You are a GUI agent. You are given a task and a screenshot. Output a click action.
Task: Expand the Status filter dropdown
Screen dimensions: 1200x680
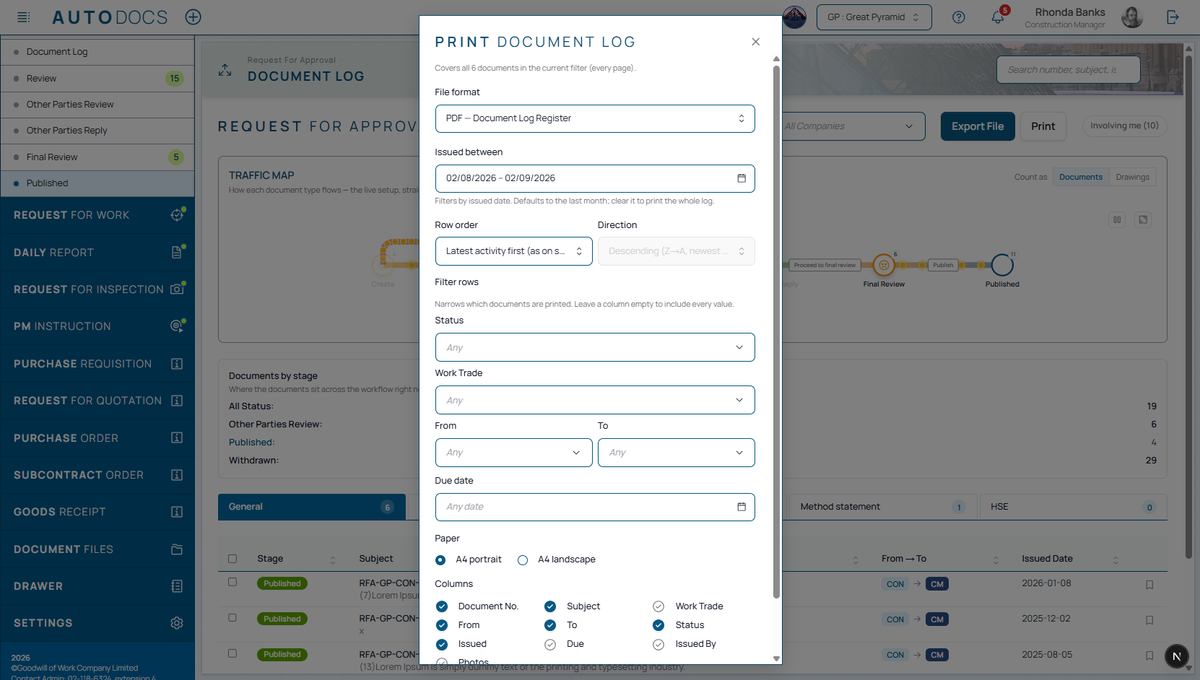pyautogui.click(x=595, y=347)
